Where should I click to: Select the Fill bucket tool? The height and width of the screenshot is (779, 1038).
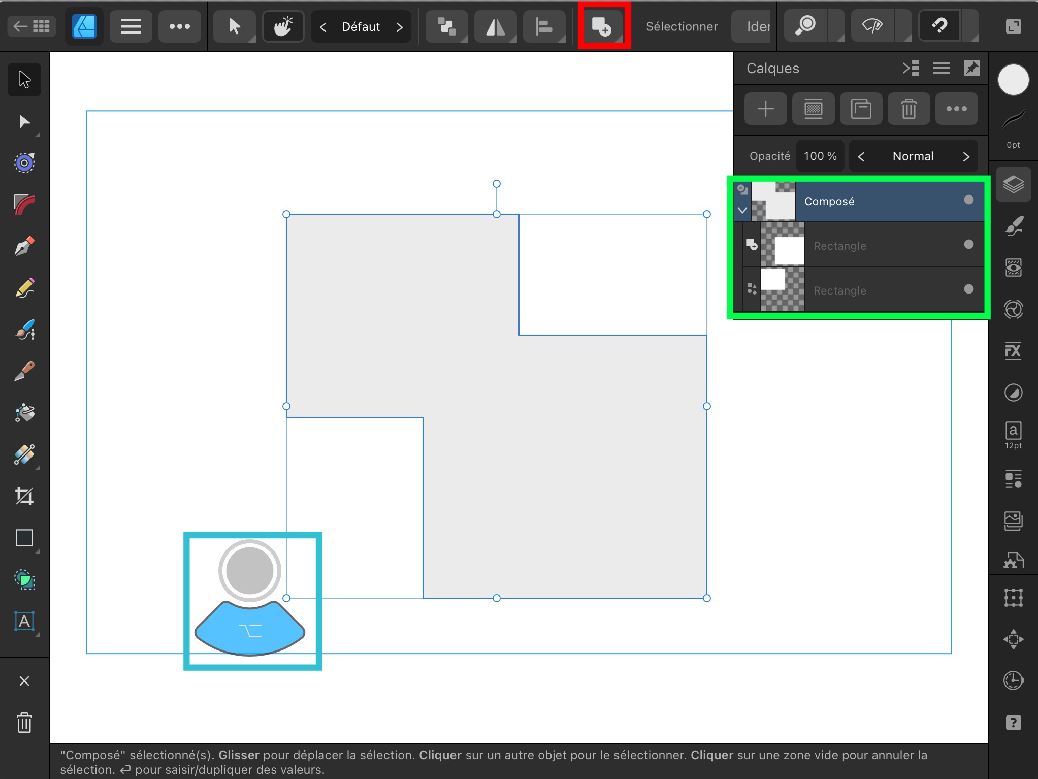[24, 413]
